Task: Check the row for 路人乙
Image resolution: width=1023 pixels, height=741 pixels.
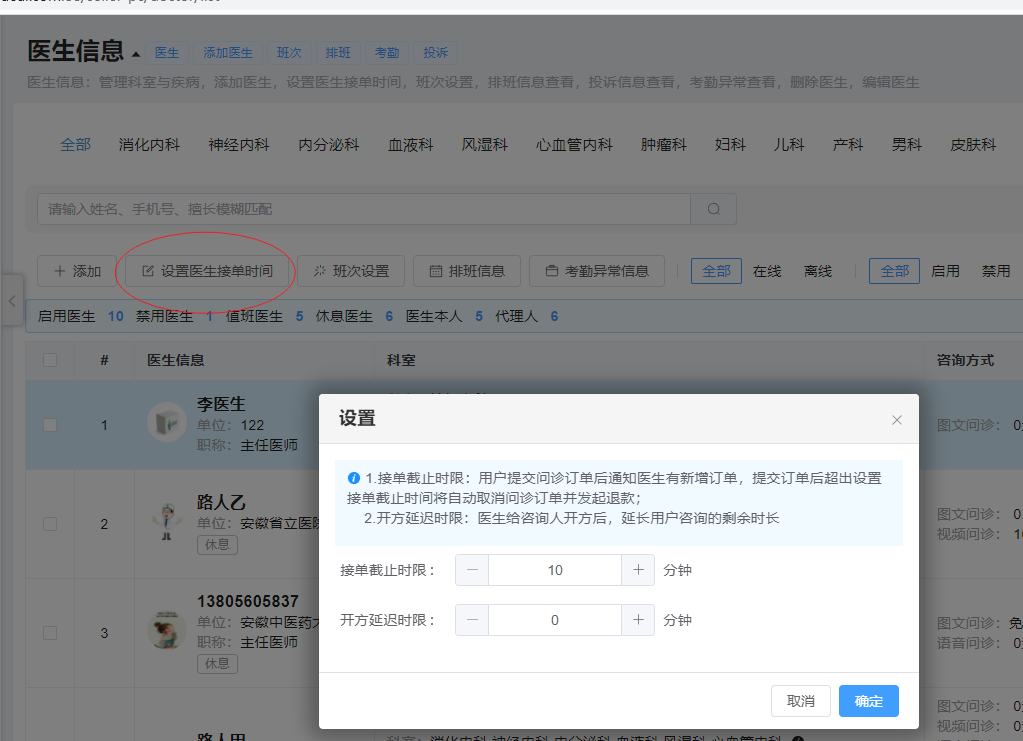Action: pyautogui.click(x=50, y=524)
